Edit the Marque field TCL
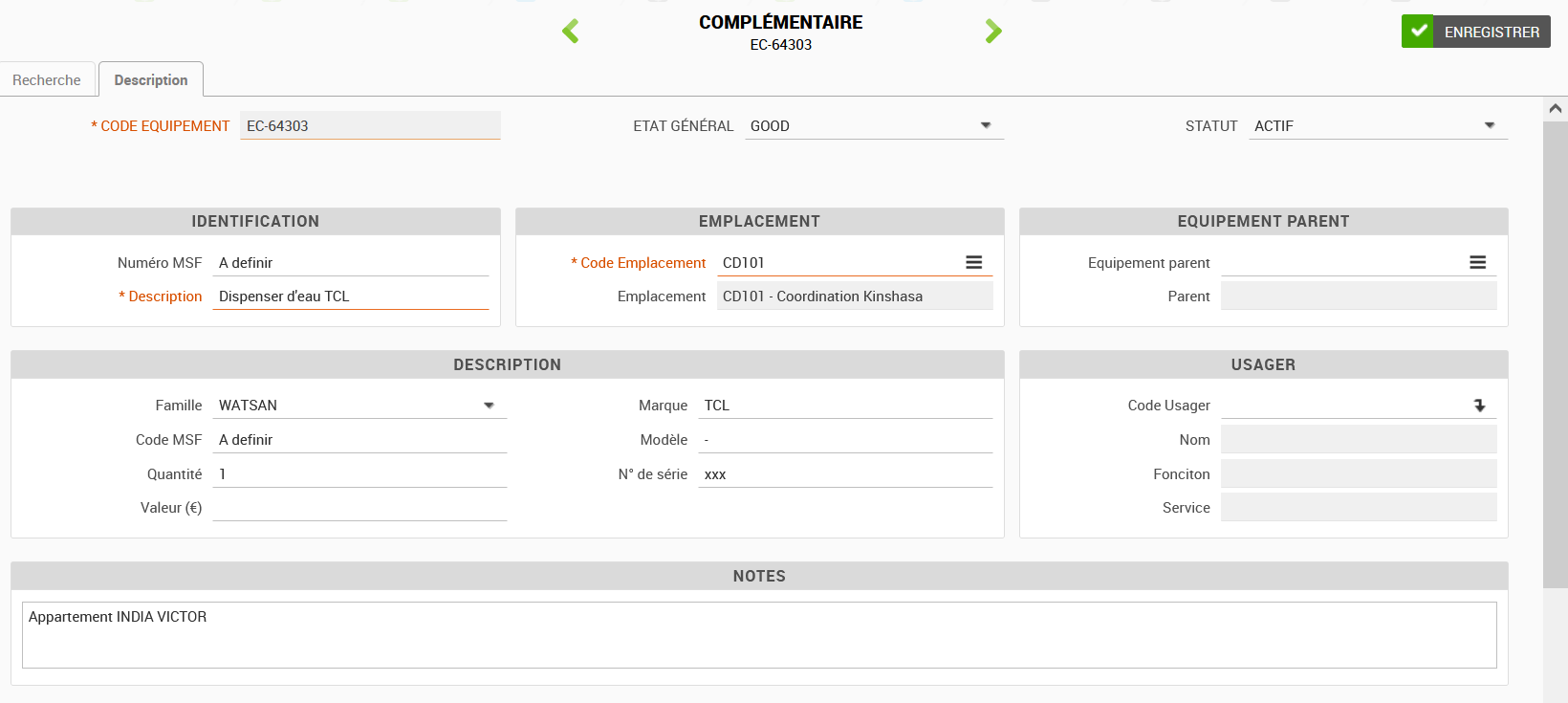1568x703 pixels. [x=845, y=406]
